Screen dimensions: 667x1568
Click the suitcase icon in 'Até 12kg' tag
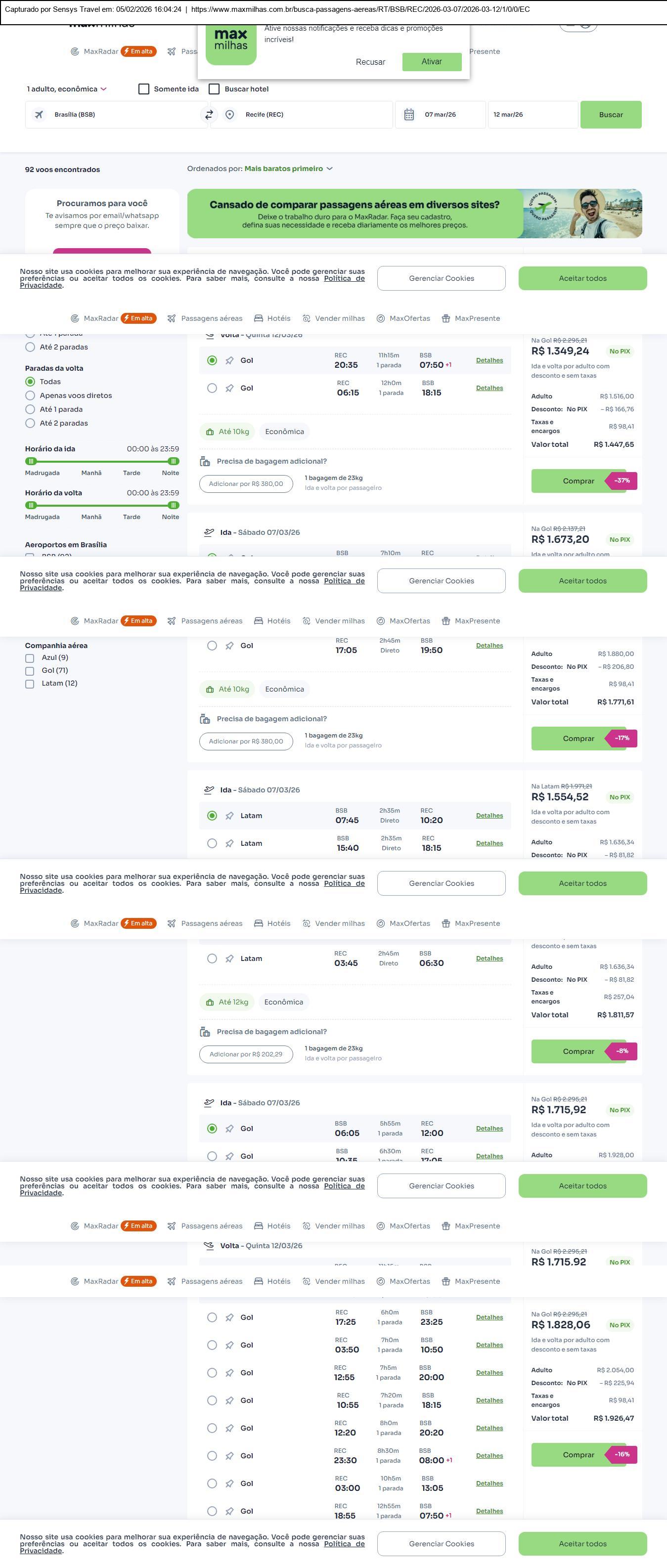tap(210, 1002)
